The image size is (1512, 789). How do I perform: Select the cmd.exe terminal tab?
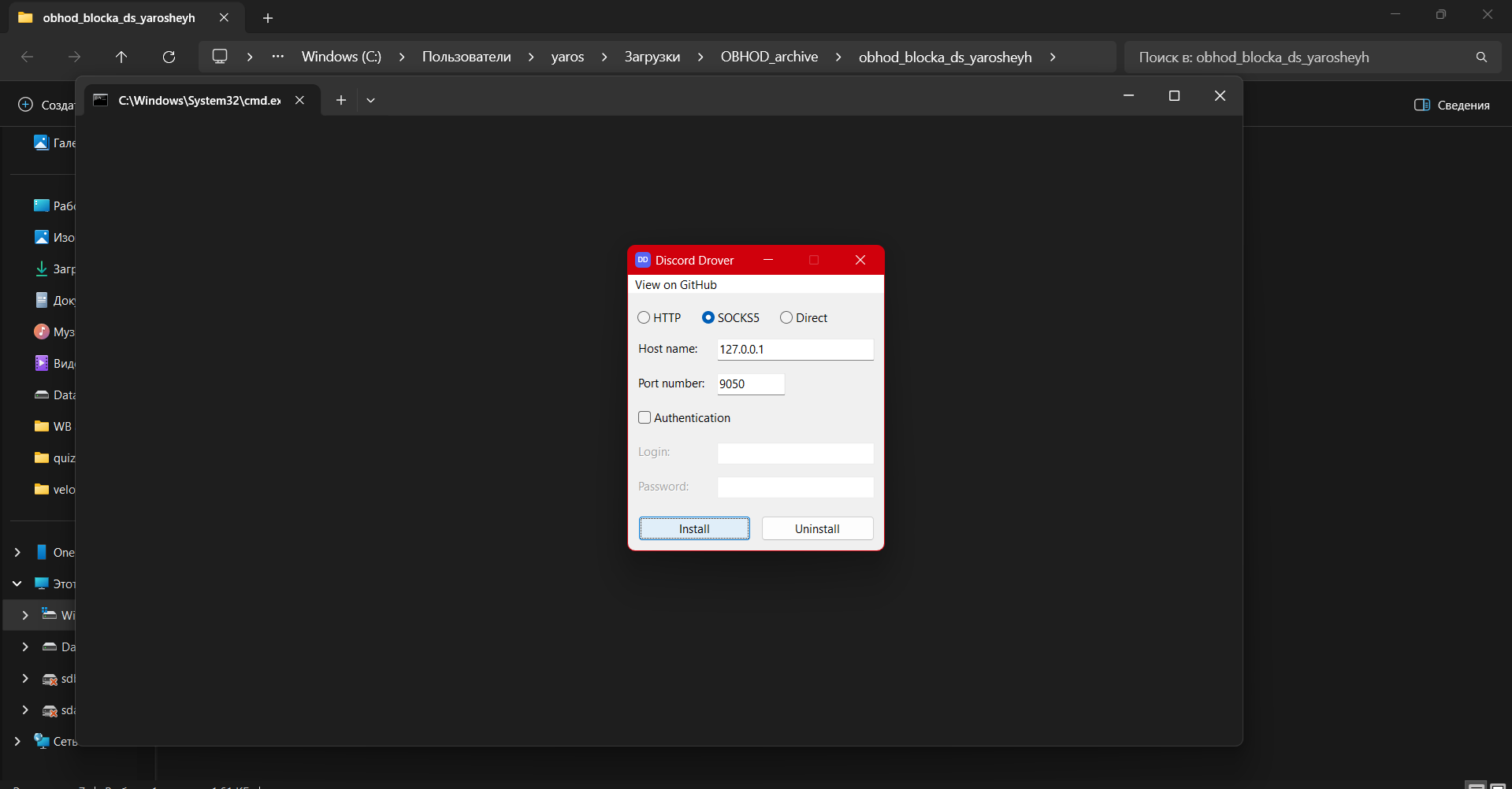point(202,100)
